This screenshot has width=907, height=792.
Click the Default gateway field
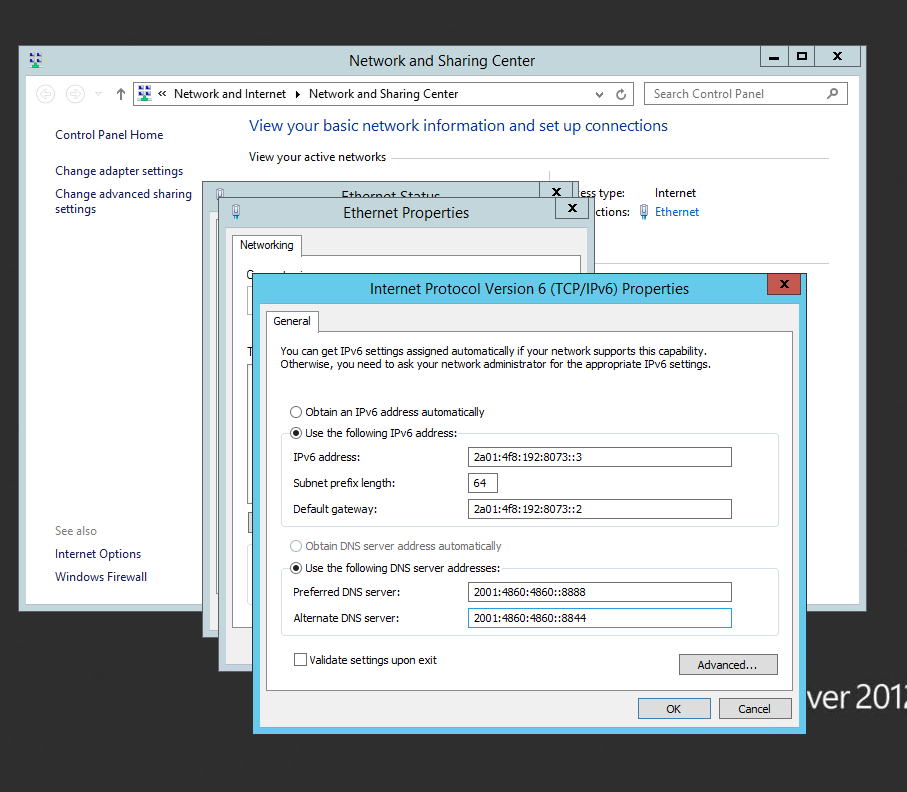coord(599,509)
